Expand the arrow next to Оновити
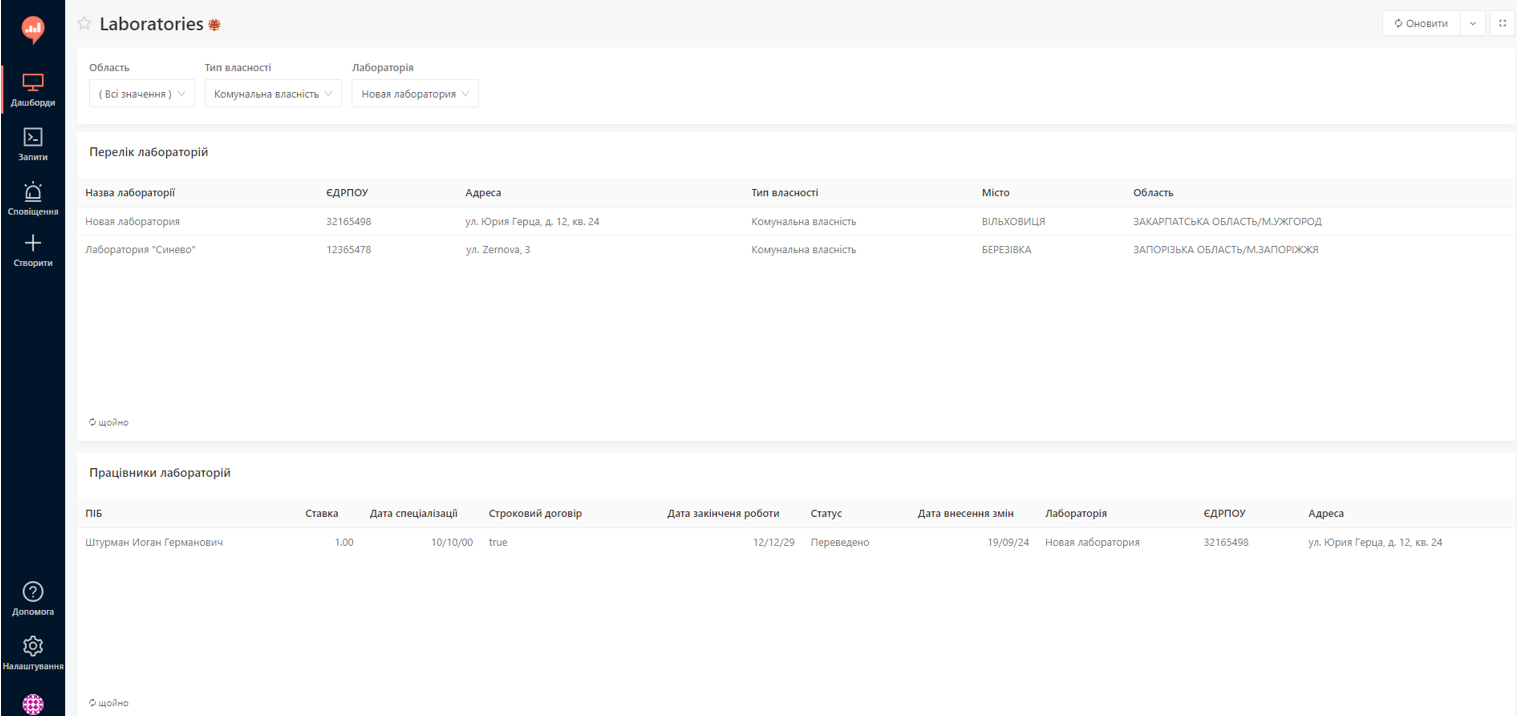The width and height of the screenshot is (1525, 716). 1472,23
